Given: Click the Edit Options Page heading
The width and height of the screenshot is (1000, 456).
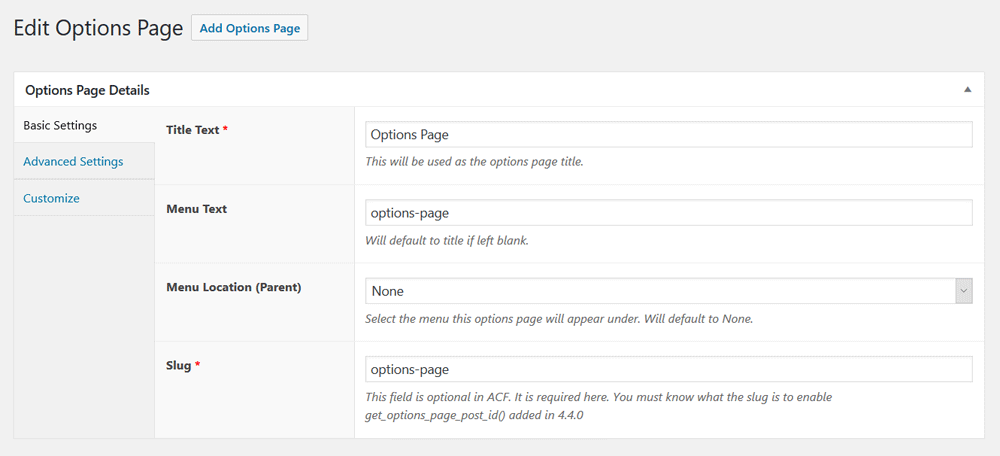Looking at the screenshot, I should (98, 29).
